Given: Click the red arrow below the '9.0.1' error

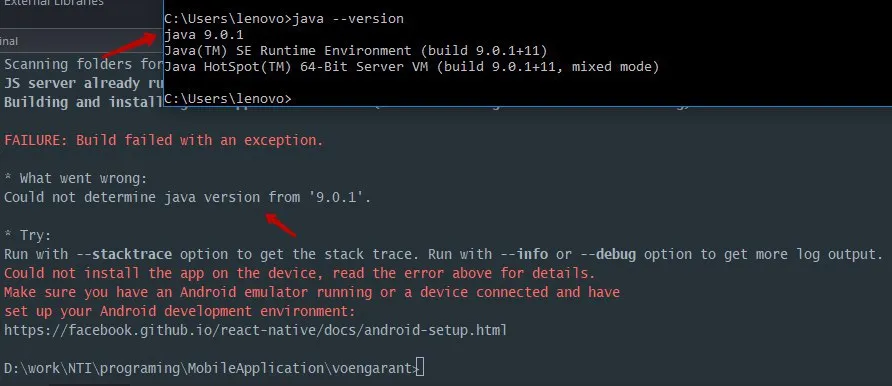Looking at the screenshot, I should (281, 225).
